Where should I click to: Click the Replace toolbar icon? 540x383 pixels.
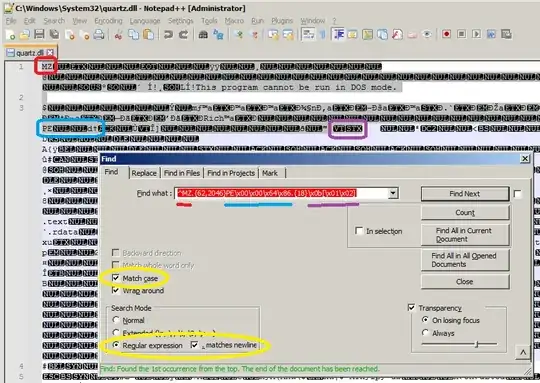pyautogui.click(x=218, y=34)
